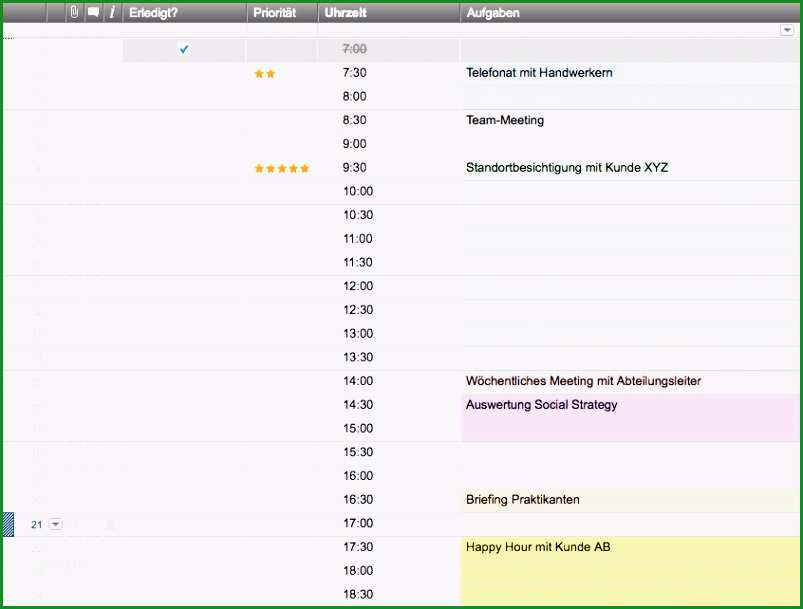Viewport: 803px width, 609px height.
Task: Click the two-star priority for 7:30
Action: click(x=265, y=74)
